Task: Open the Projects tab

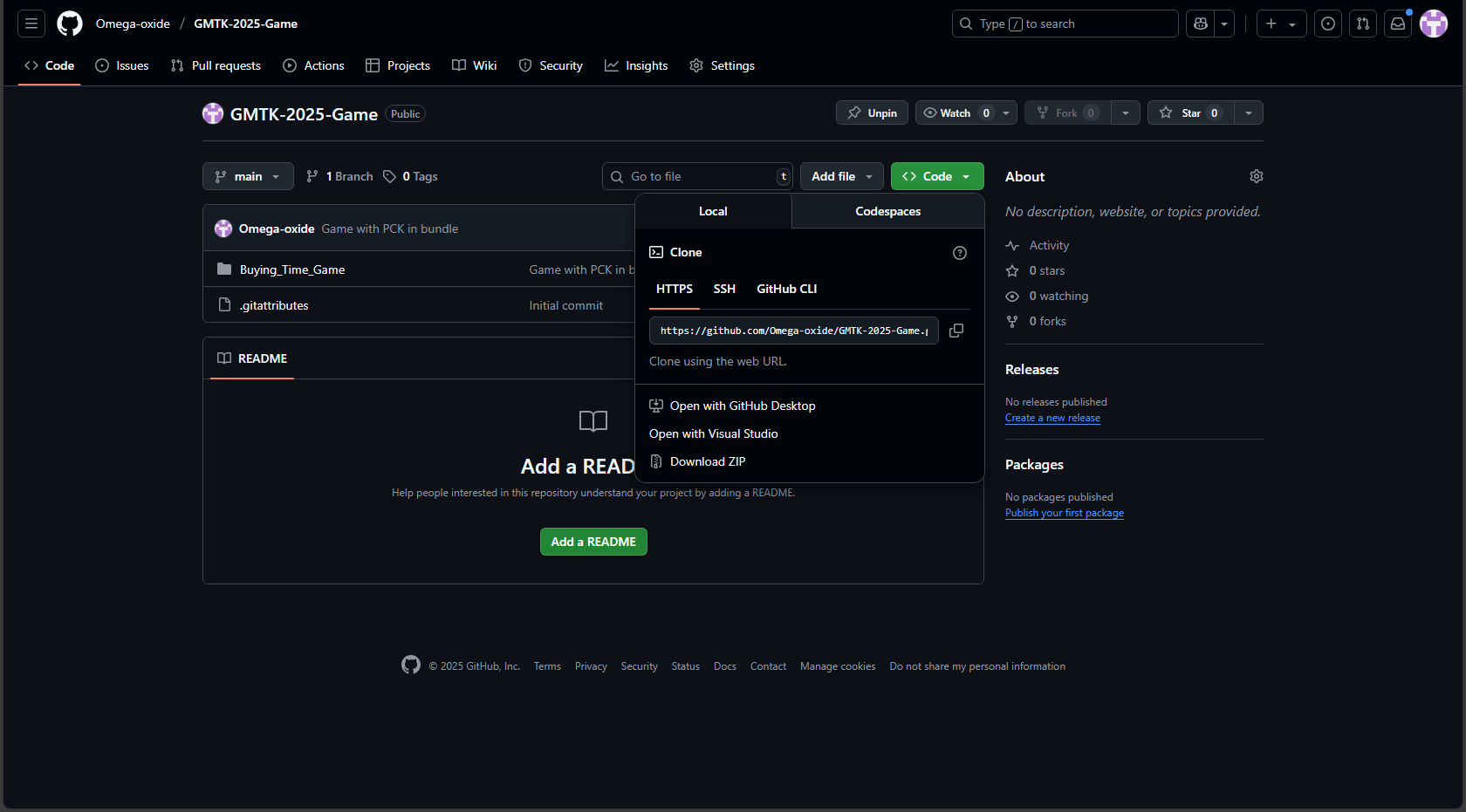Action: click(x=398, y=65)
